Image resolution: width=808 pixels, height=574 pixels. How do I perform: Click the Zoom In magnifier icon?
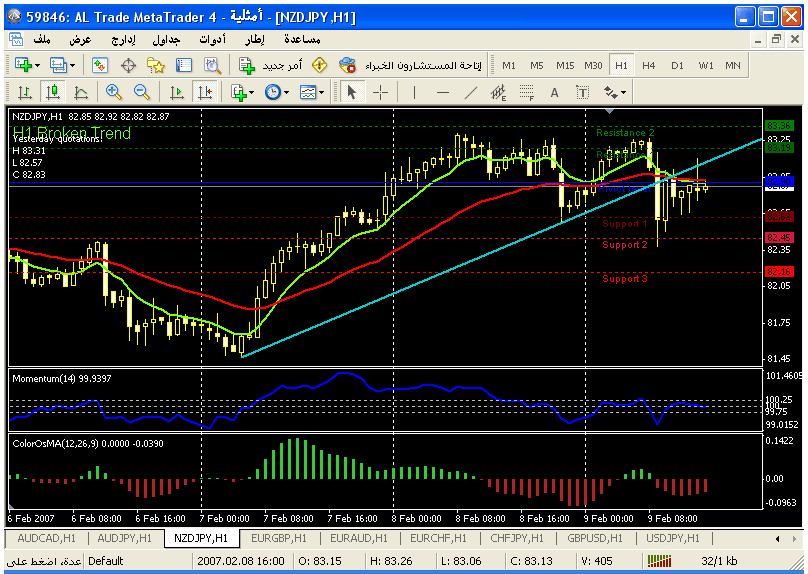coord(113,92)
